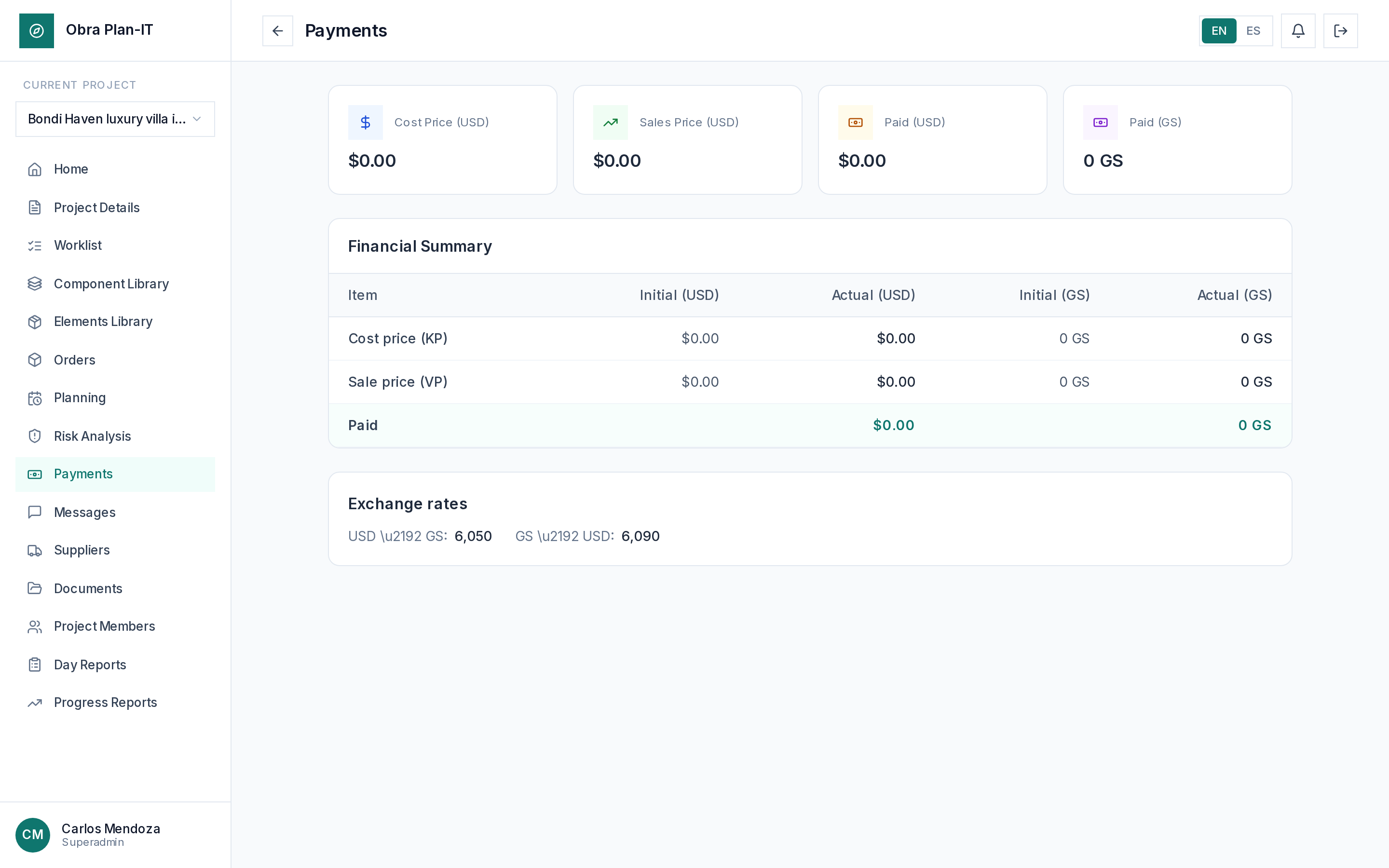This screenshot has width=1389, height=868.
Task: Open the Payments menu item
Action: [115, 474]
